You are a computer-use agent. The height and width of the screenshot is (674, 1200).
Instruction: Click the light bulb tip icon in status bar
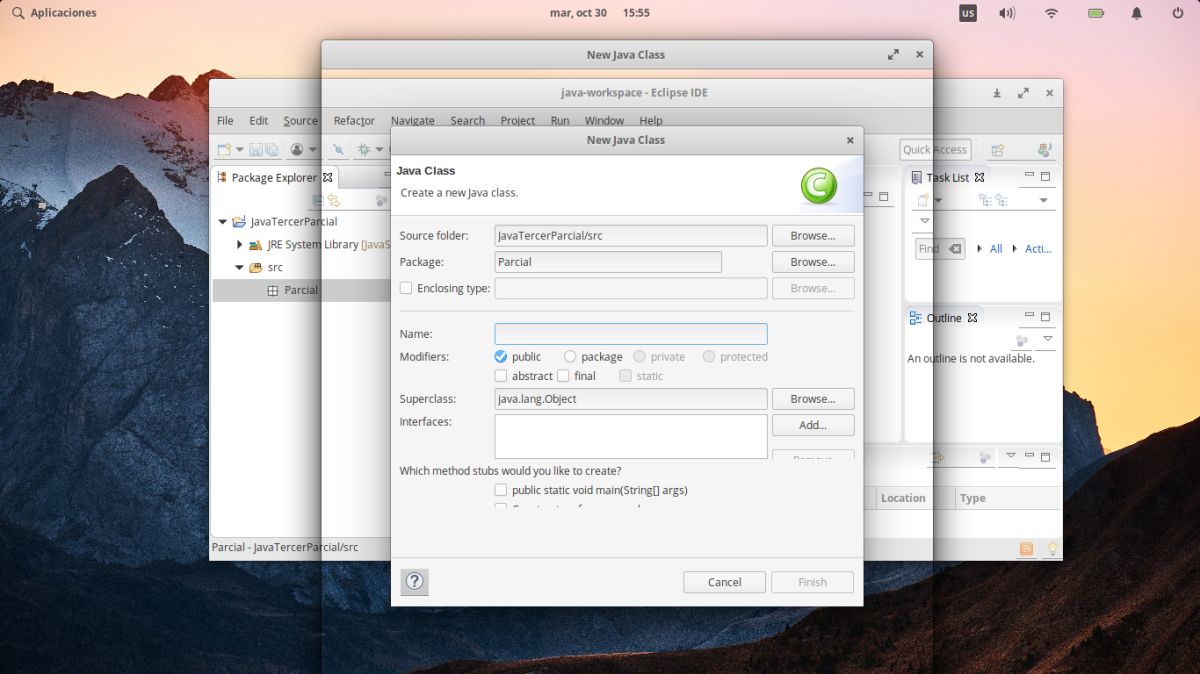(x=1052, y=548)
